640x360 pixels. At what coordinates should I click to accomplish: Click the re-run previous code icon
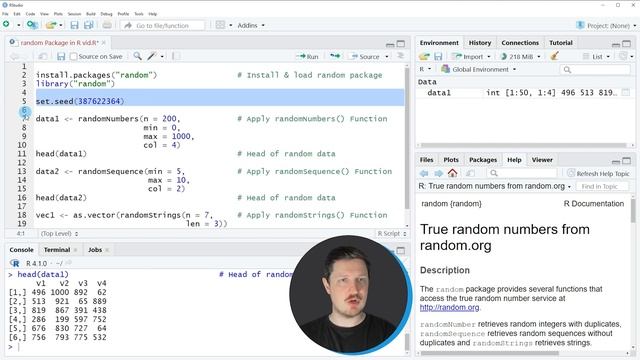pyautogui.click(x=335, y=56)
